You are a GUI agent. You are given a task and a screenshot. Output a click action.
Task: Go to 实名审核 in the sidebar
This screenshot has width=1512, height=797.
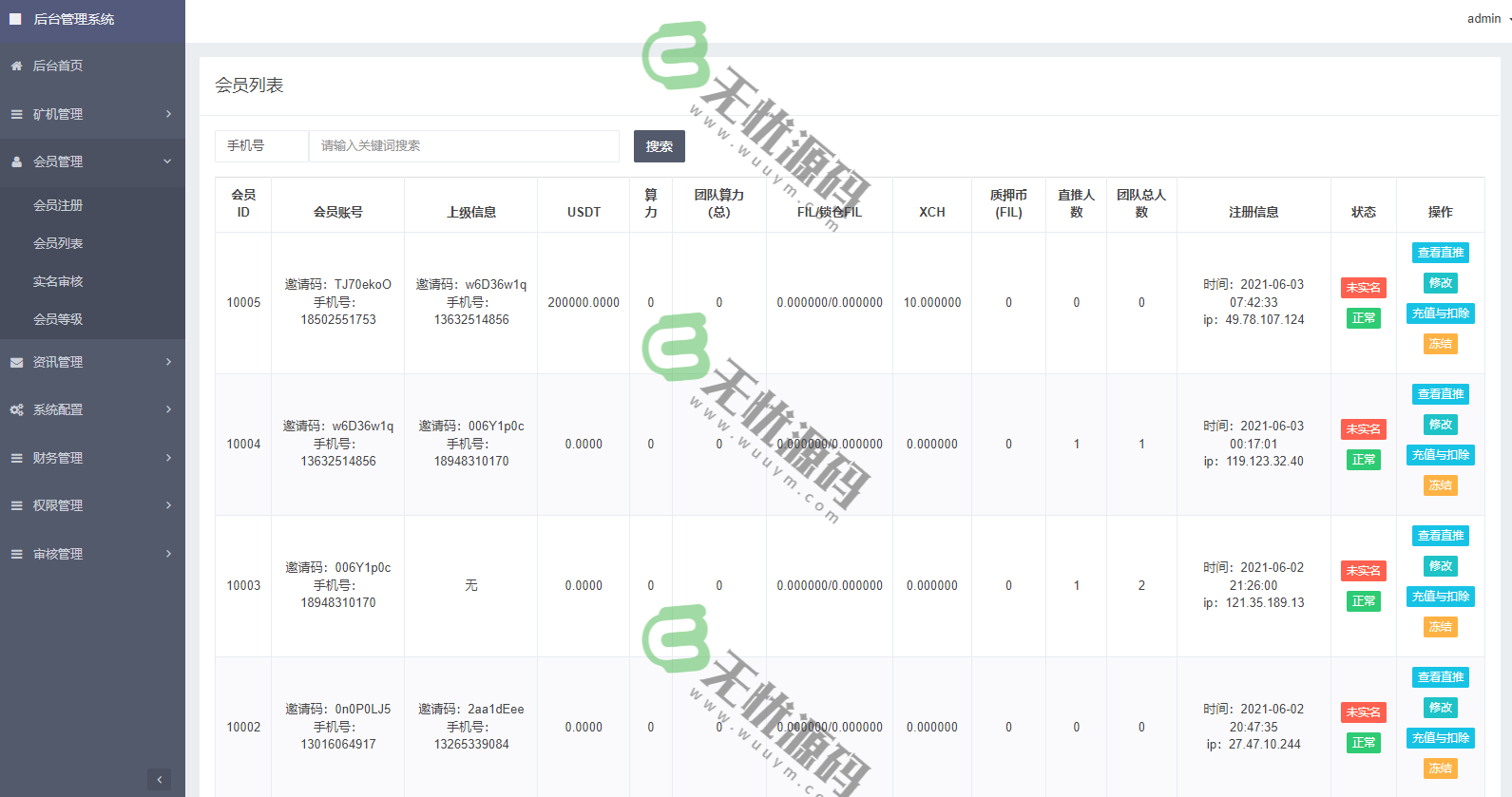(x=58, y=281)
